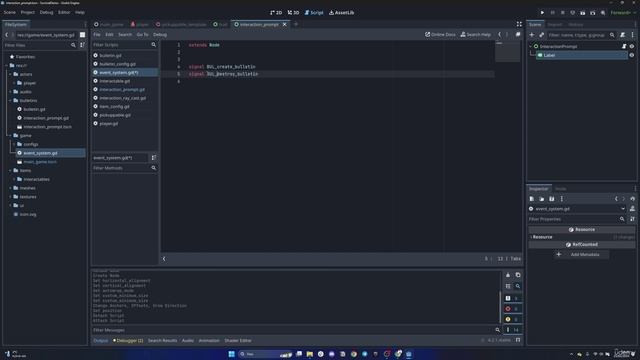Click the Add Metadata button
640x360 pixels.
581,254
